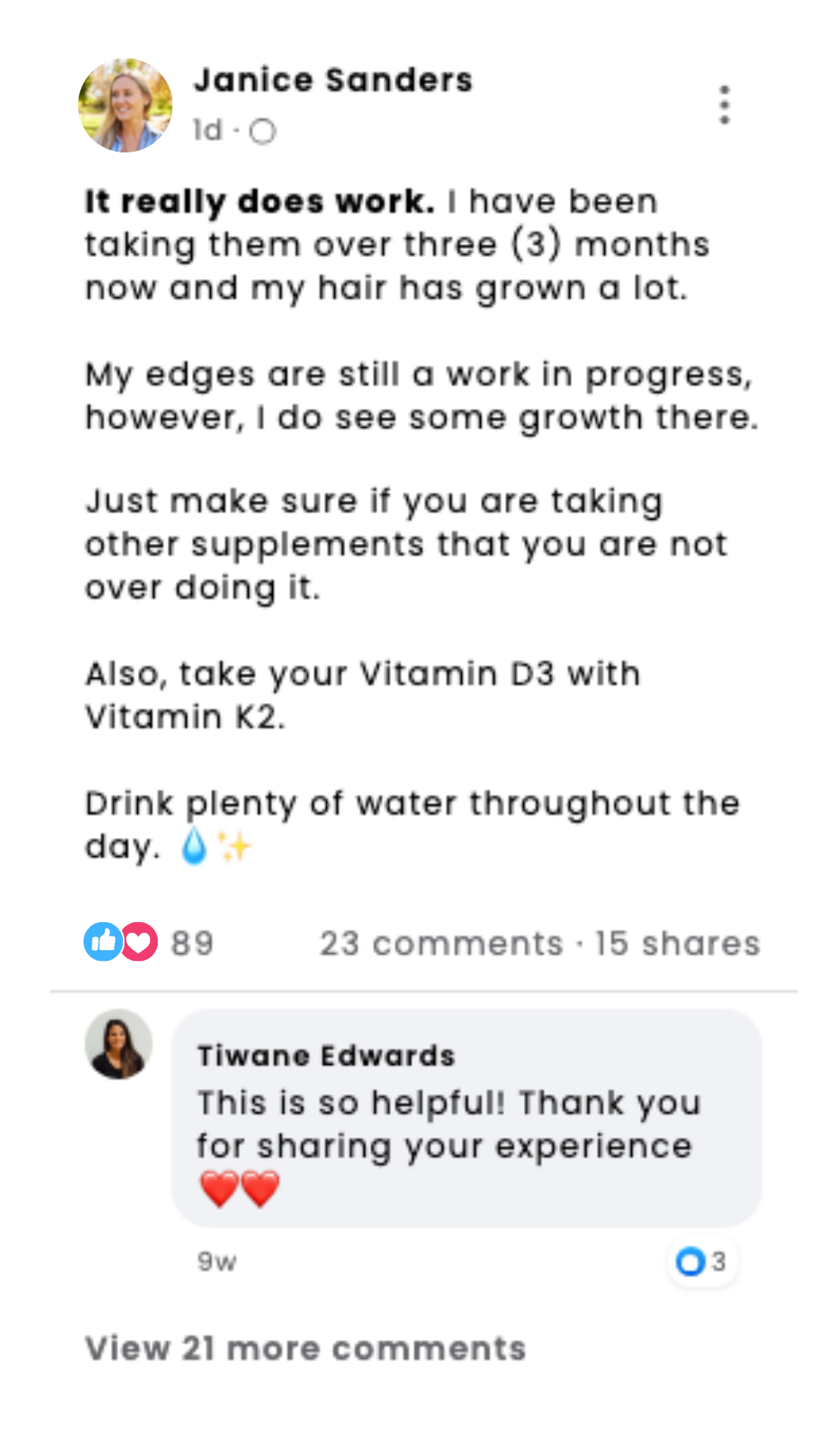This screenshot has width=819, height=1456.
Task: Click the blue reaction icon on the comment
Action: [x=690, y=1262]
